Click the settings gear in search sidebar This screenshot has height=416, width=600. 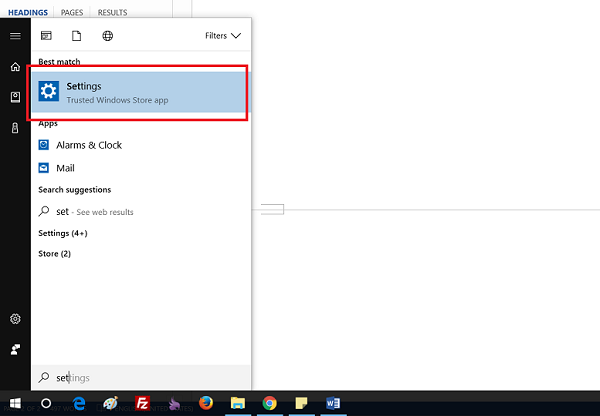coord(15,319)
